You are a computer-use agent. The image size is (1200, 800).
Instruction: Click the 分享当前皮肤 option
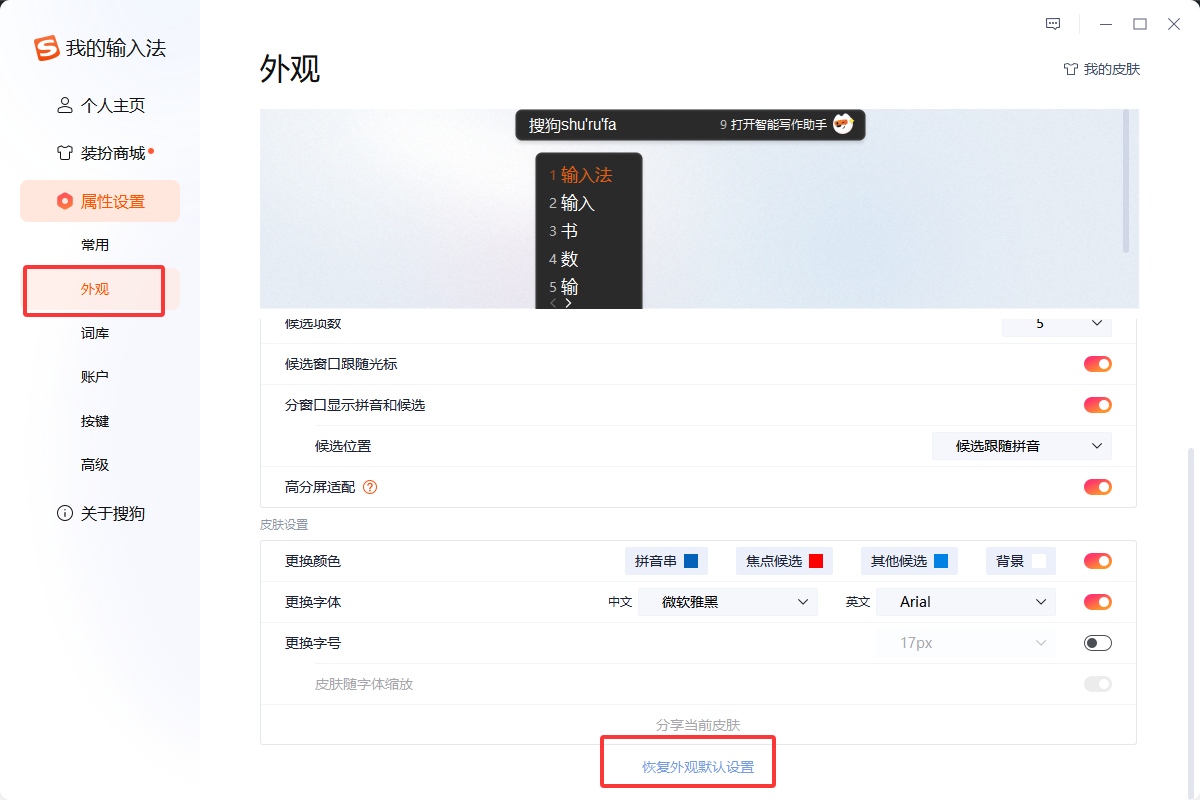pyautogui.click(x=697, y=722)
